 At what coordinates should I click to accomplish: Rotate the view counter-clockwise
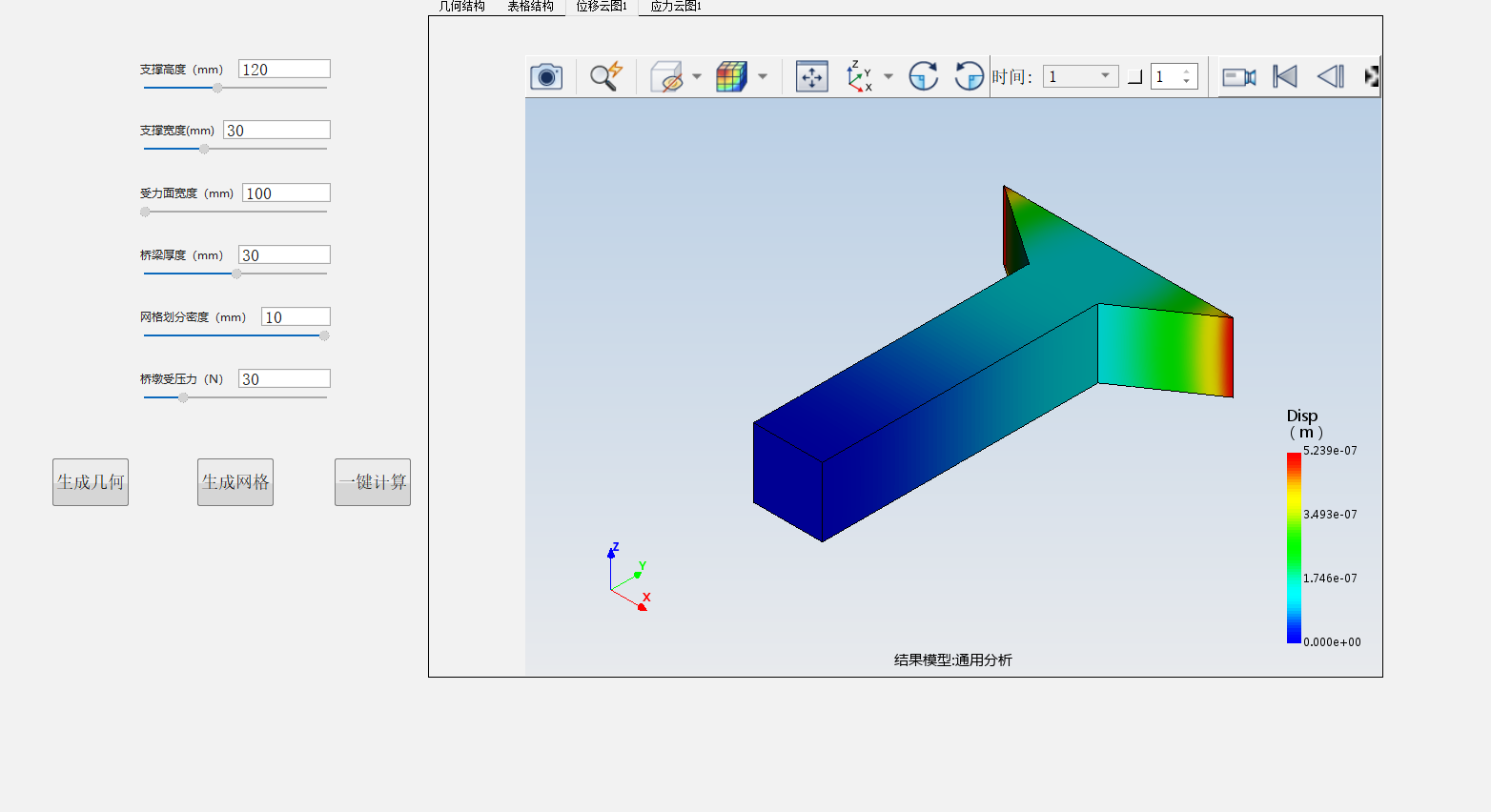click(x=969, y=76)
